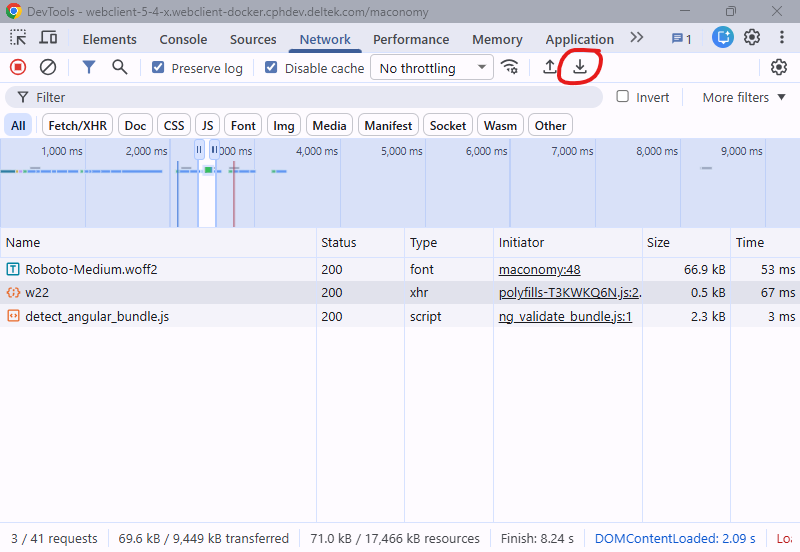Sort by the Initiator column header
The width and height of the screenshot is (800, 552).
(x=568, y=242)
